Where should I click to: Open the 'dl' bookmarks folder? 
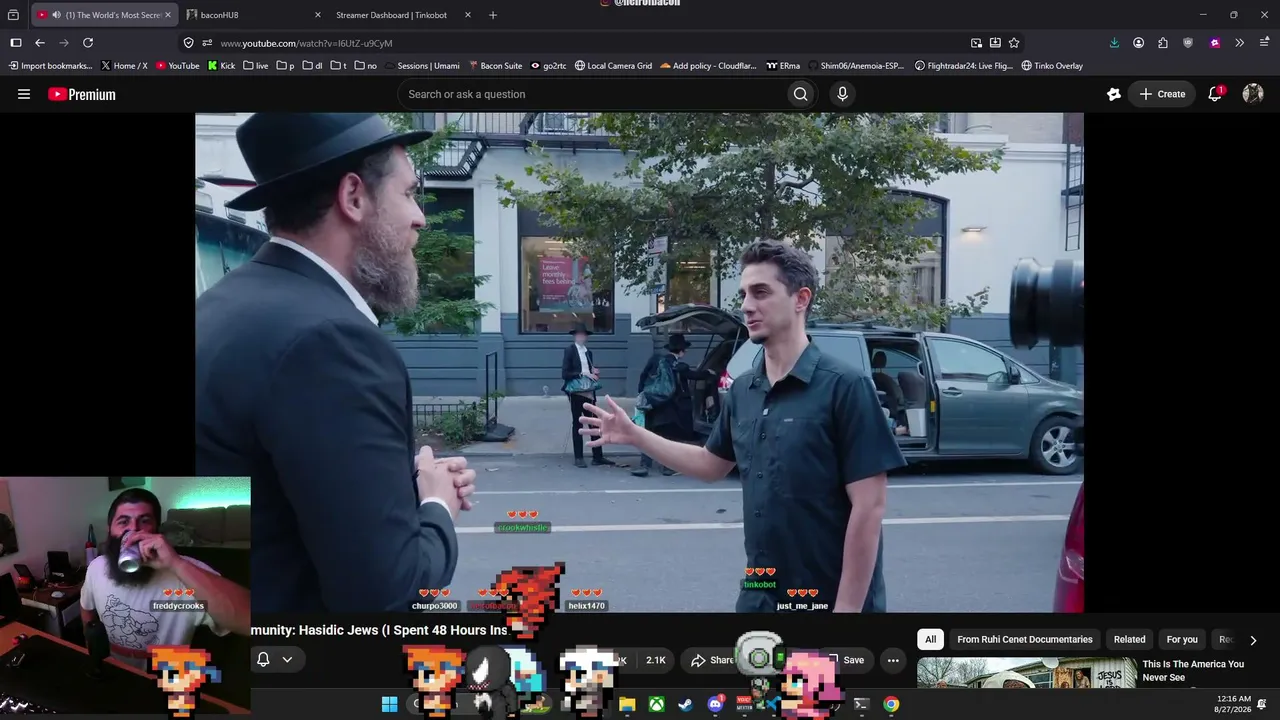(313, 66)
